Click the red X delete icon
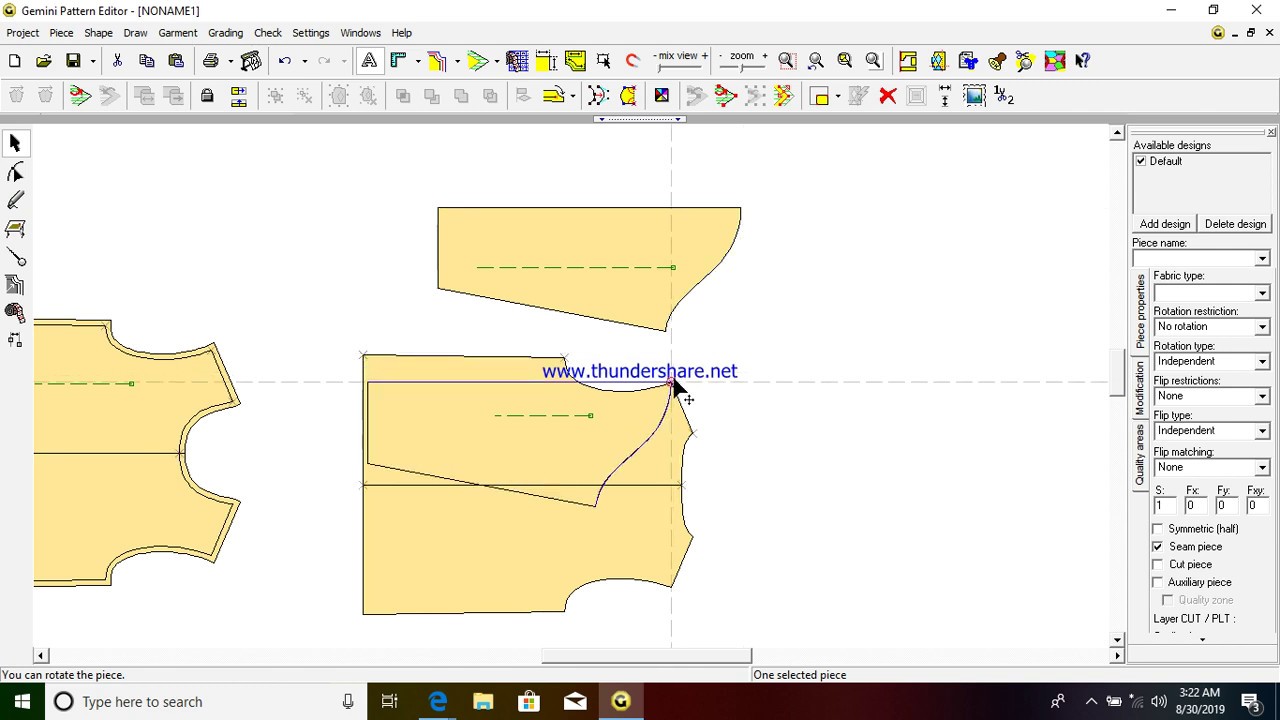Viewport: 1280px width, 720px height. pyautogui.click(x=887, y=96)
